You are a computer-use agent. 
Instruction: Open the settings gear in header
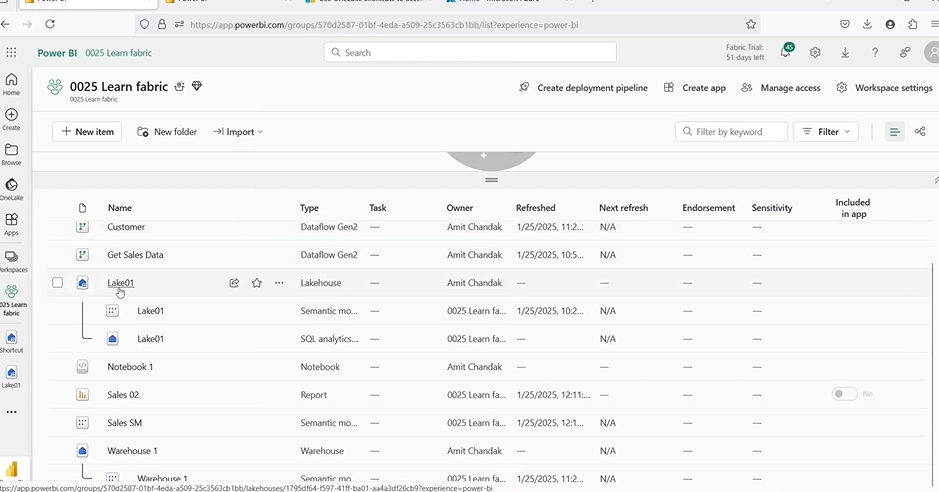(x=815, y=53)
